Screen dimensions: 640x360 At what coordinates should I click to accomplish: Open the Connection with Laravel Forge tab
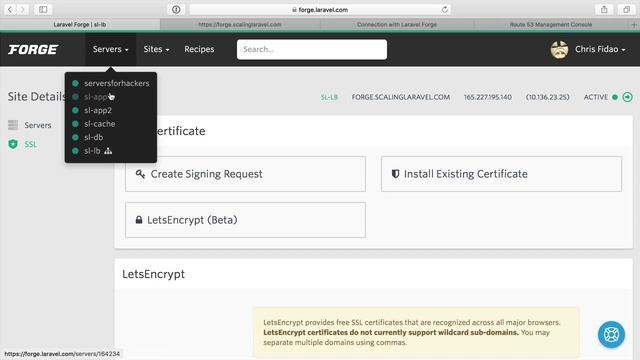[397, 24]
